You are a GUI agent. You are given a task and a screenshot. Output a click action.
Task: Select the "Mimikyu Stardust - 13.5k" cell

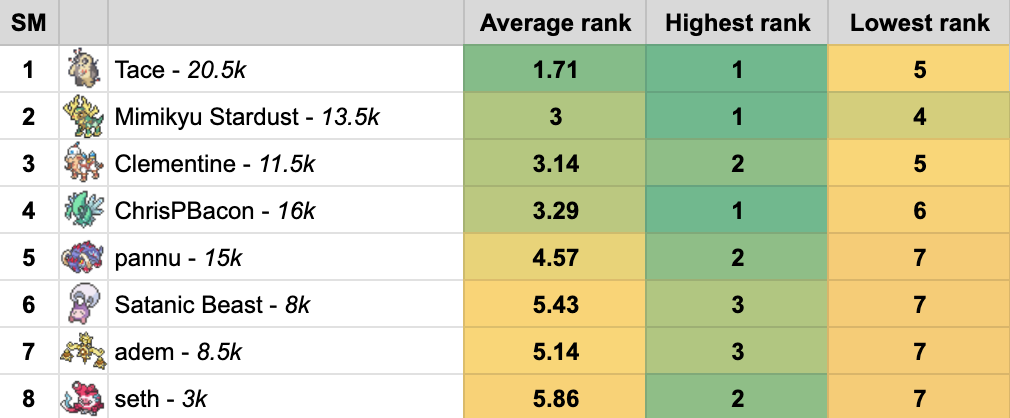[247, 116]
